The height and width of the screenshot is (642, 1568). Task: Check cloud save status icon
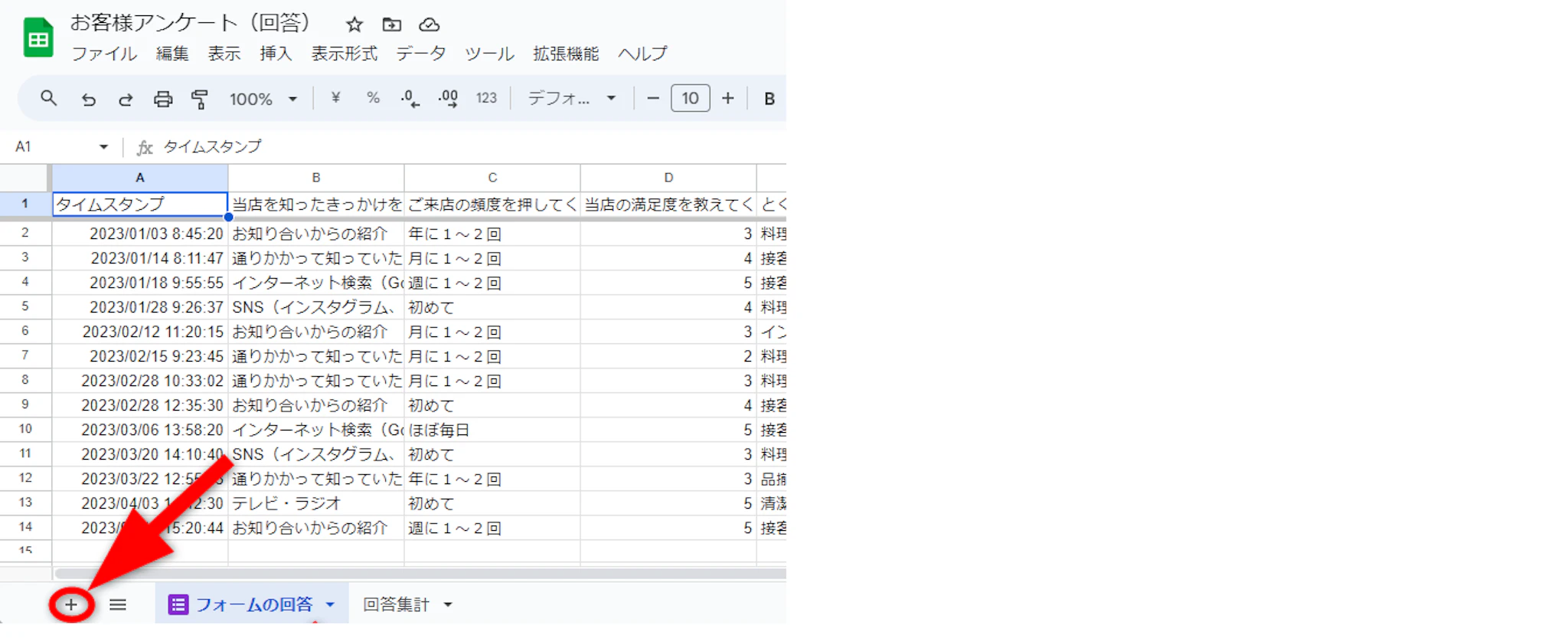(x=429, y=25)
